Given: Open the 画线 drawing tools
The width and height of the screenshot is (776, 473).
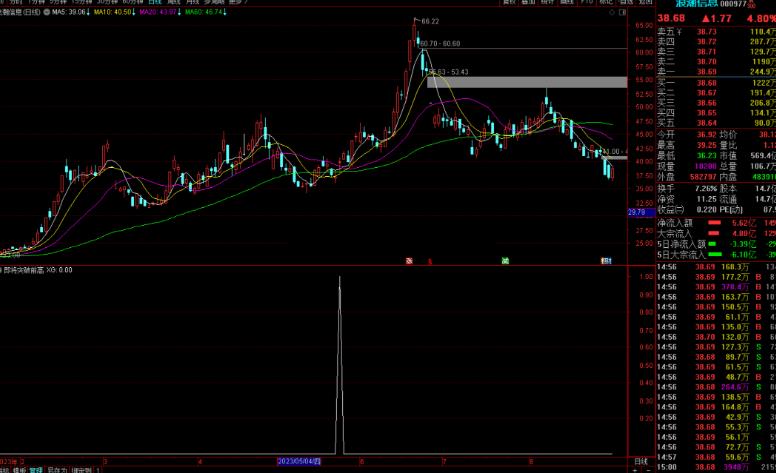Looking at the screenshot, I should coord(567,2).
